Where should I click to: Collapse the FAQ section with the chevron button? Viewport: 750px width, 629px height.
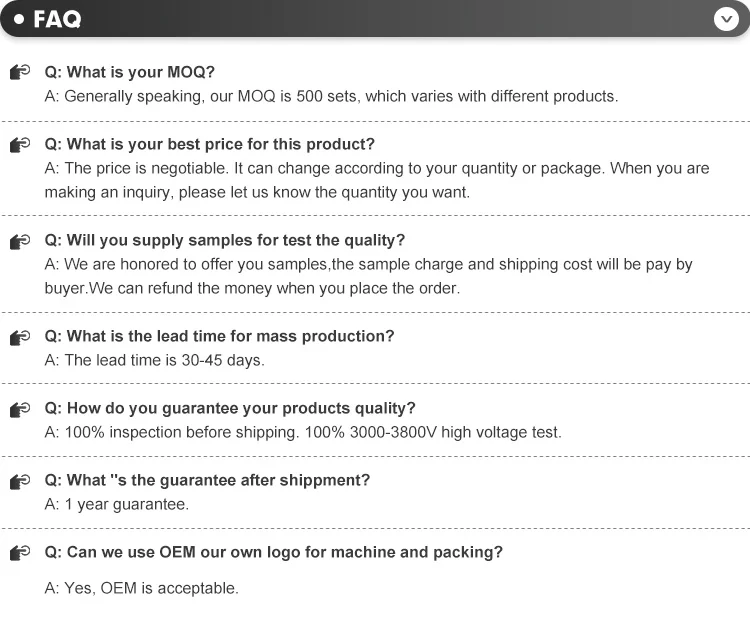726,19
